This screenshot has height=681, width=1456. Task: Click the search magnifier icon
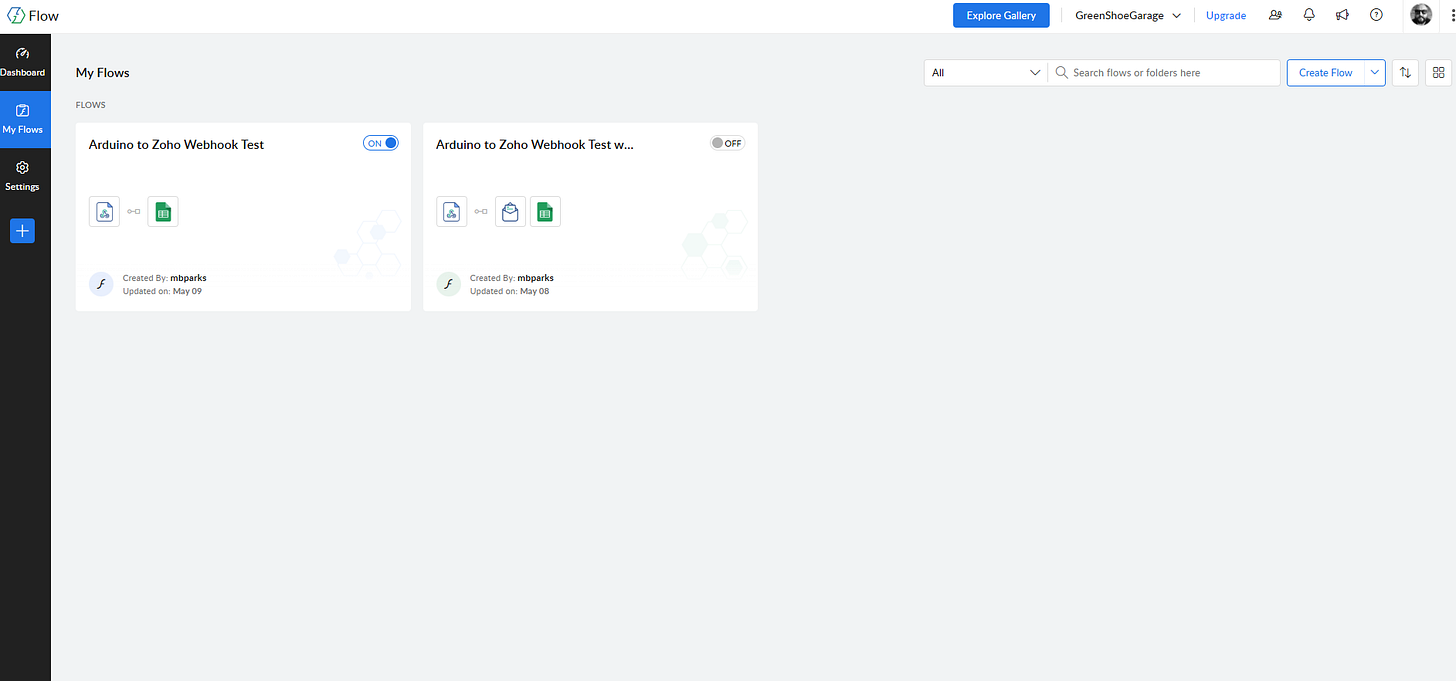[x=1061, y=72]
